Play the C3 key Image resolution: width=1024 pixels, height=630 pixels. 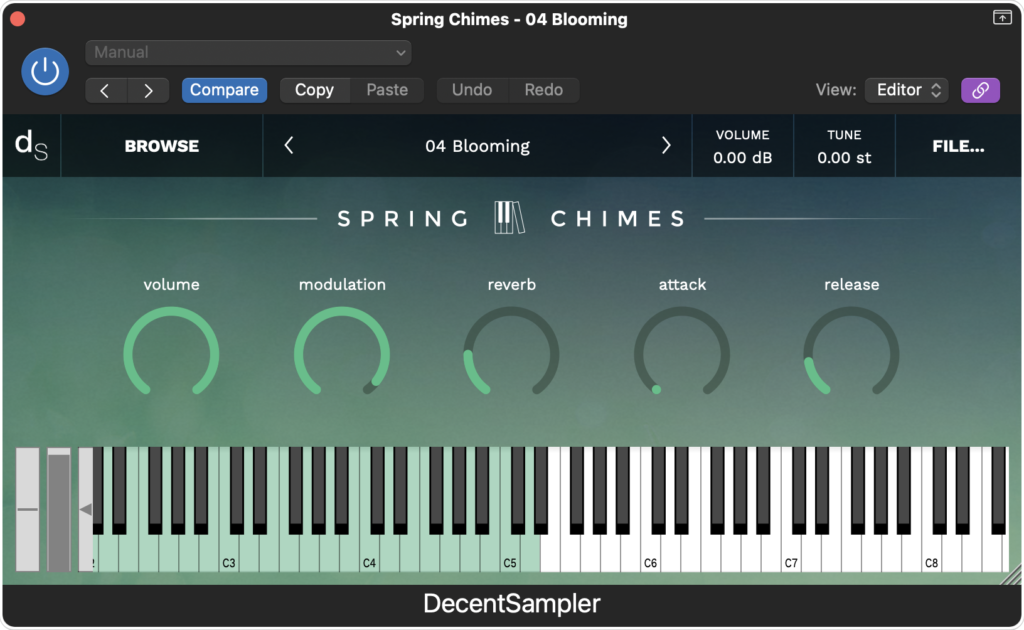pyautogui.click(x=229, y=555)
